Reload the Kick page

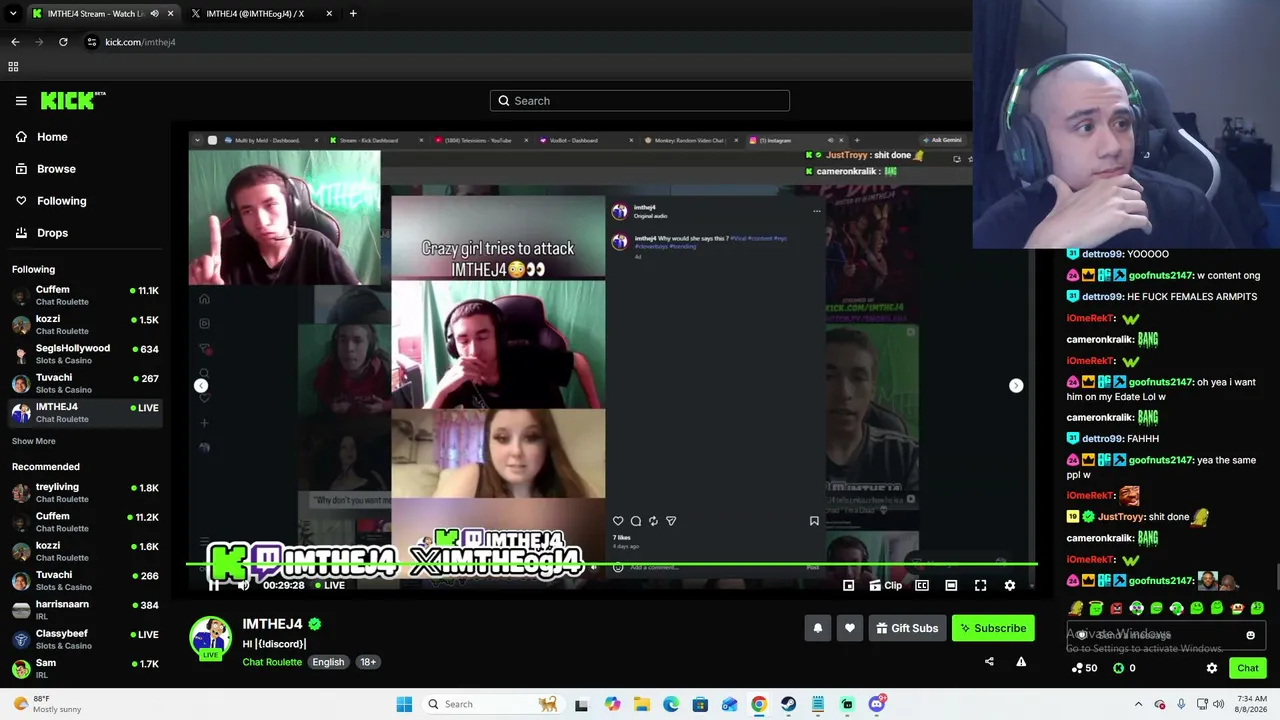(x=63, y=42)
